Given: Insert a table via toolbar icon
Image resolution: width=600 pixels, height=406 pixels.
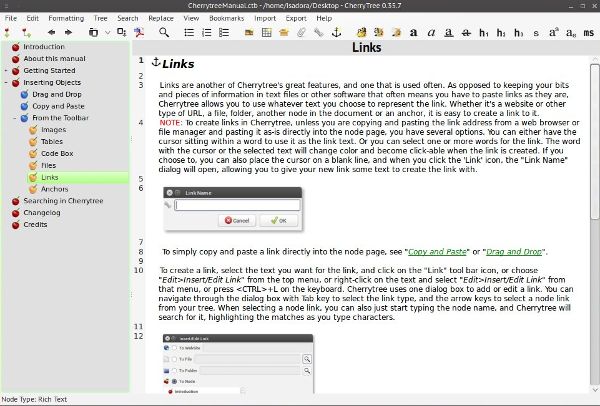Looking at the screenshot, I should [266, 33].
